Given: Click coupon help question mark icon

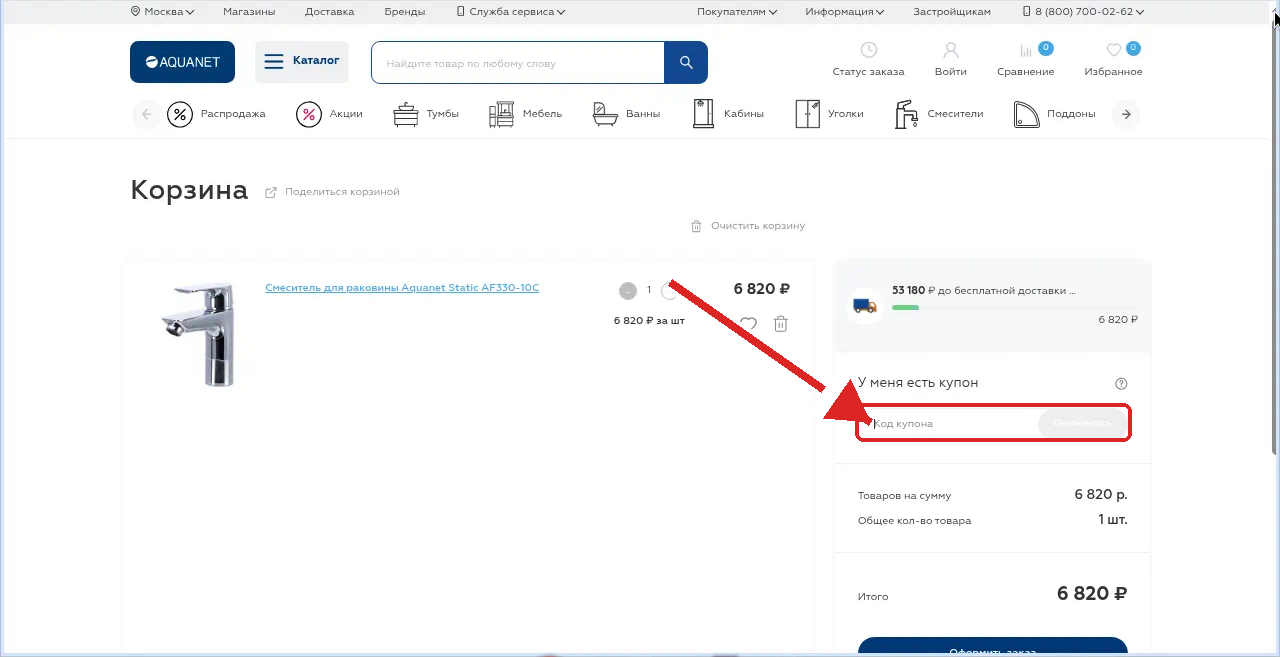Looking at the screenshot, I should click(x=1121, y=383).
